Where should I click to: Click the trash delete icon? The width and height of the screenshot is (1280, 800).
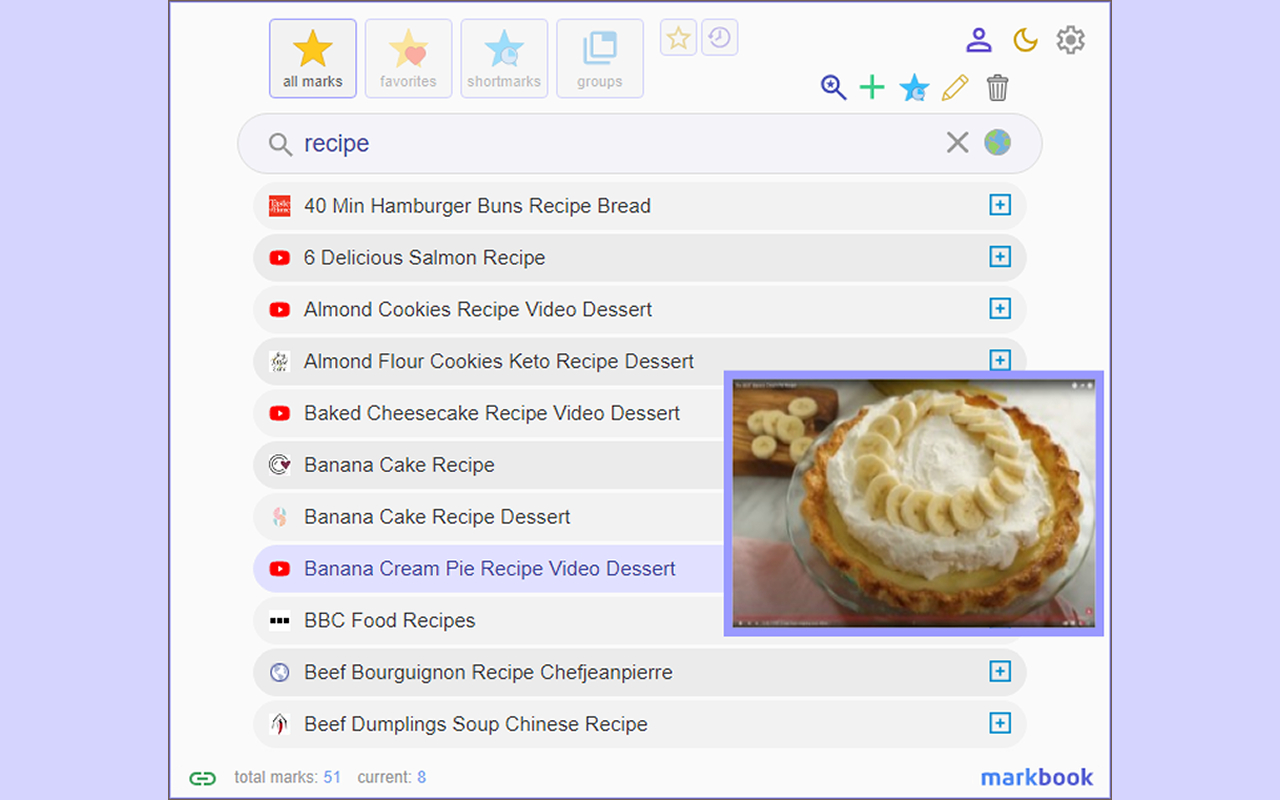pyautogui.click(x=996, y=88)
